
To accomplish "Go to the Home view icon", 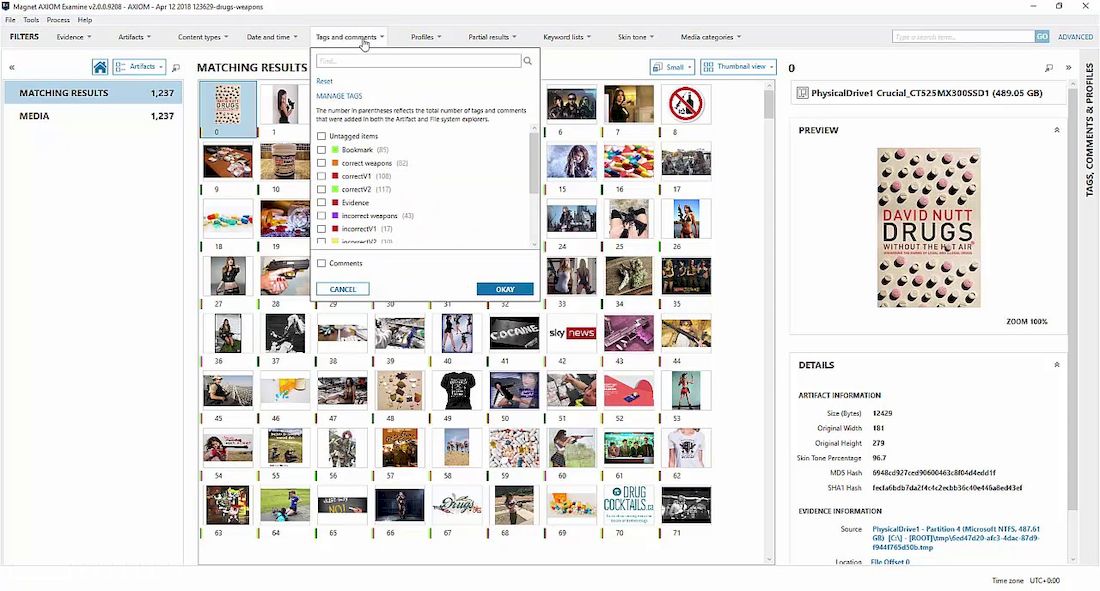I will coord(100,67).
